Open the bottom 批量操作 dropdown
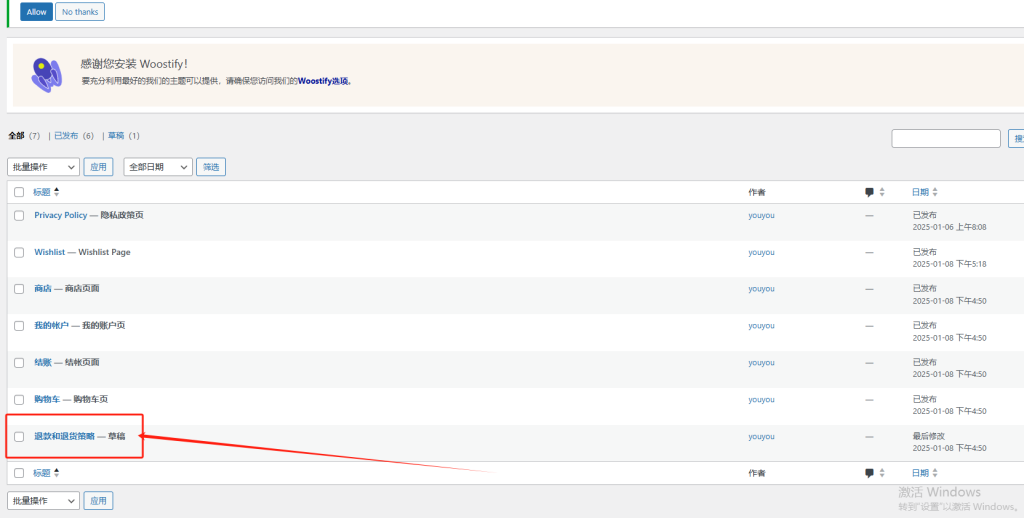 tap(43, 500)
